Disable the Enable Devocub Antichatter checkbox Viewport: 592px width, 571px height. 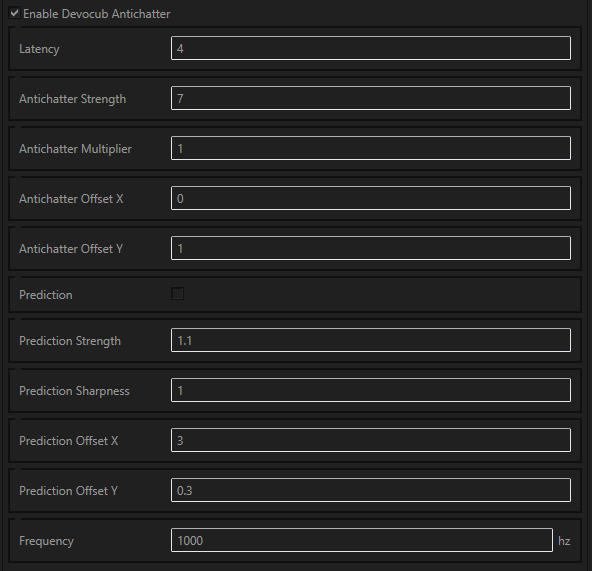coord(14,13)
